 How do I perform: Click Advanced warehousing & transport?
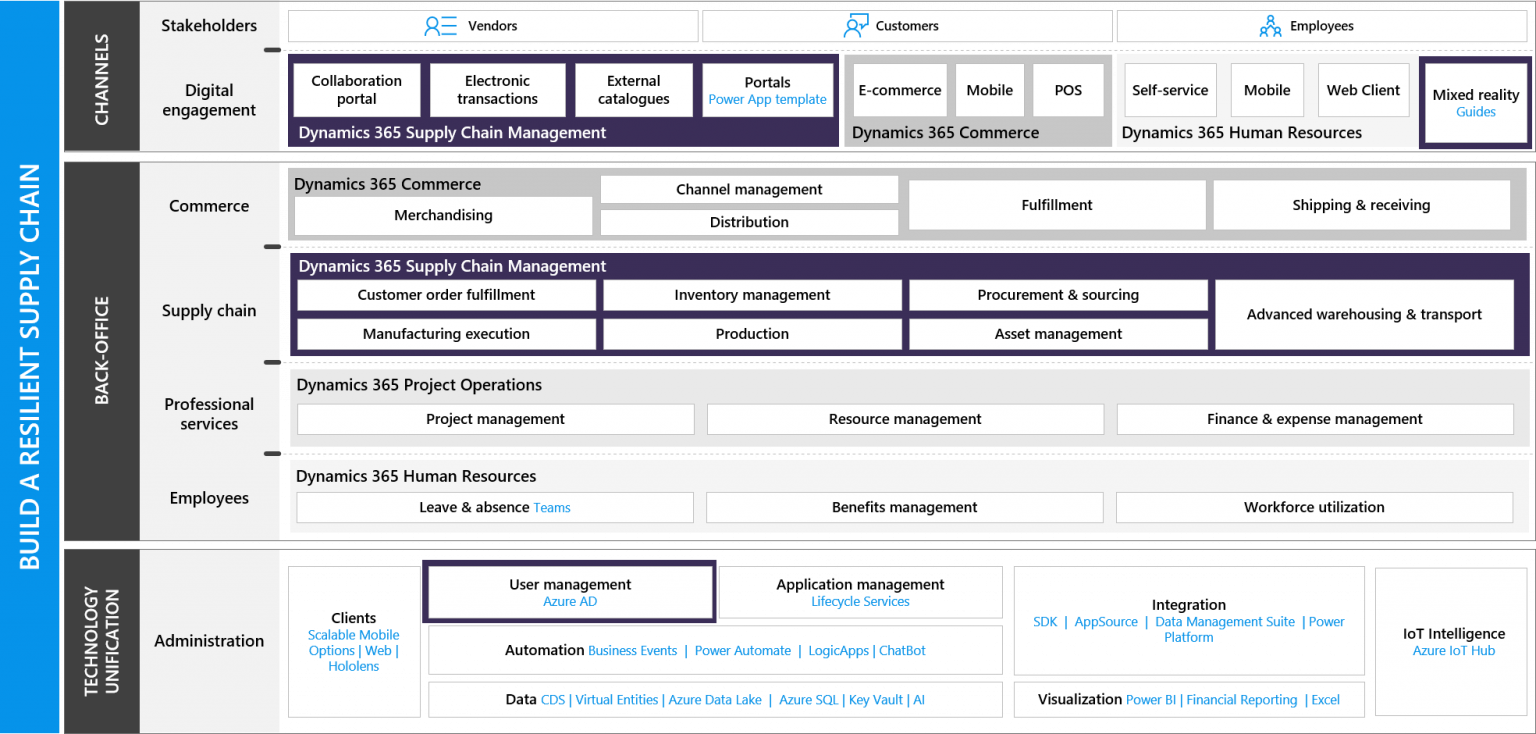click(1364, 313)
